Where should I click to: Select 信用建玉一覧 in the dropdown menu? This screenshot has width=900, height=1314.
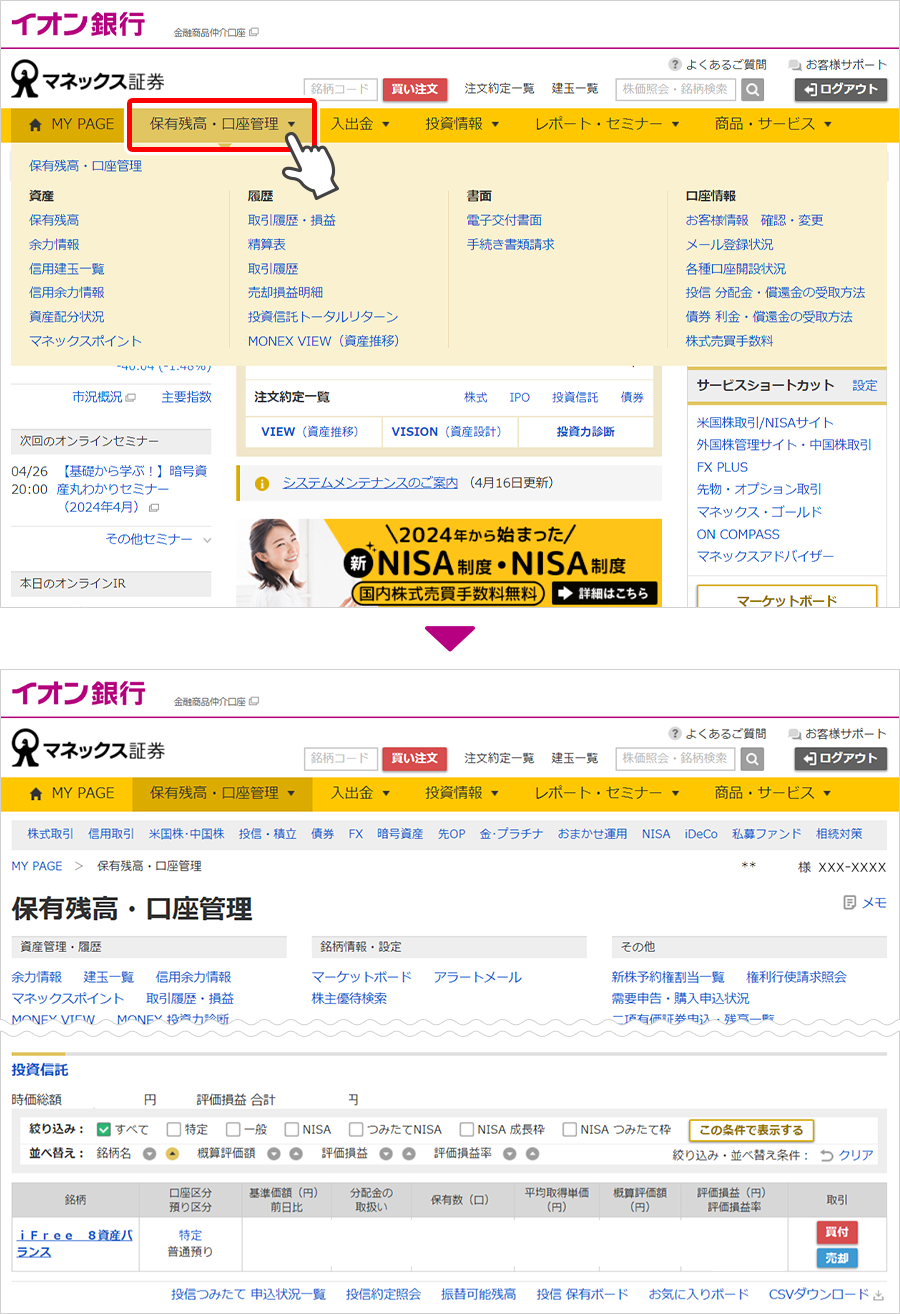67,268
